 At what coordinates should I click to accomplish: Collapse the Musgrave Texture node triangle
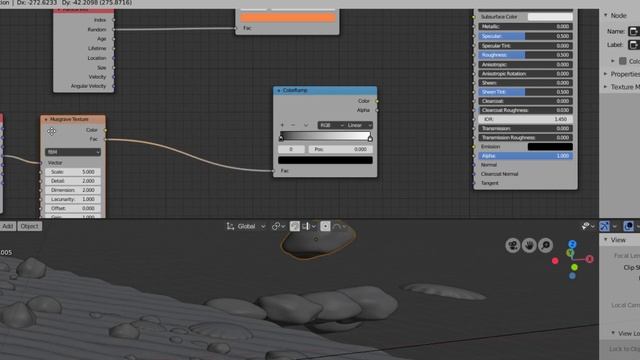coord(46,119)
